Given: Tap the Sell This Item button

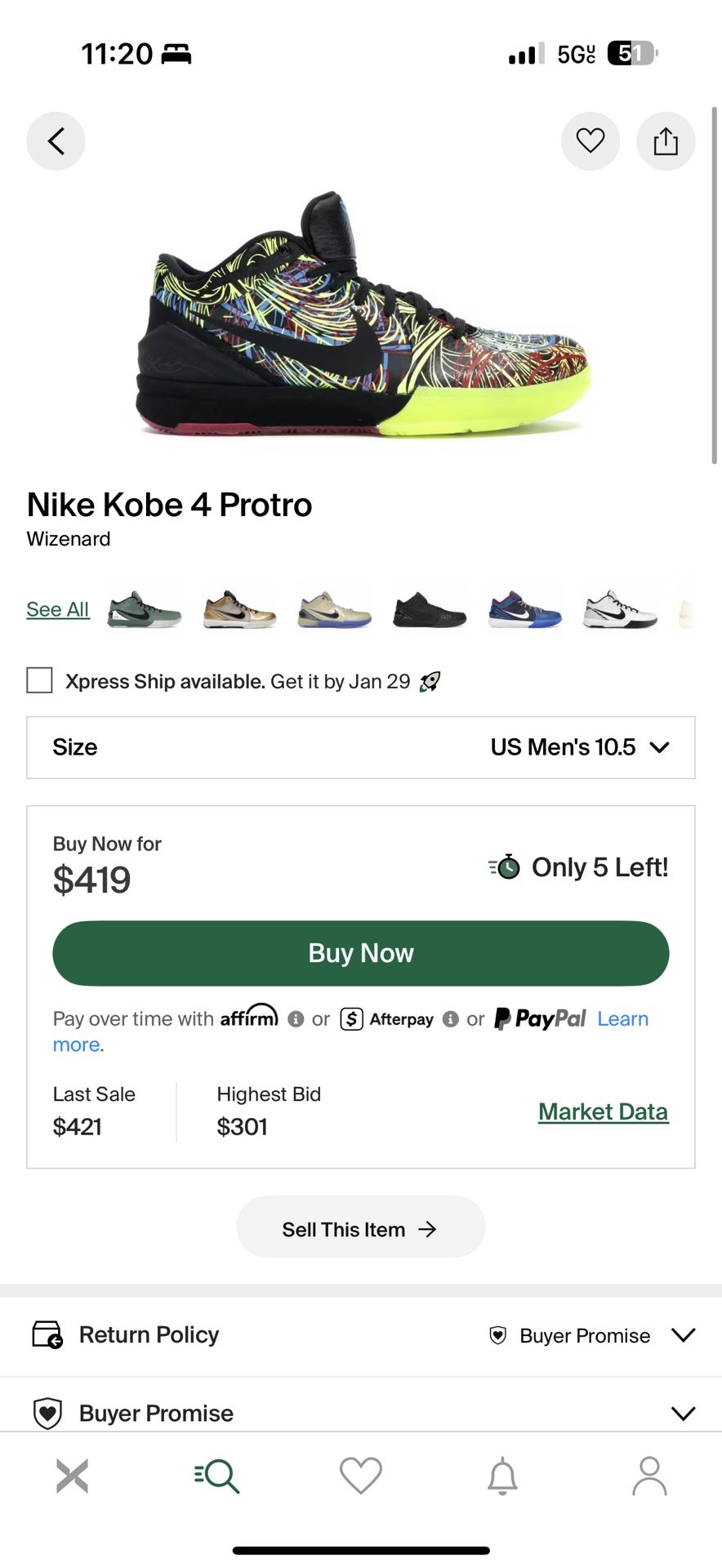Looking at the screenshot, I should [360, 1229].
